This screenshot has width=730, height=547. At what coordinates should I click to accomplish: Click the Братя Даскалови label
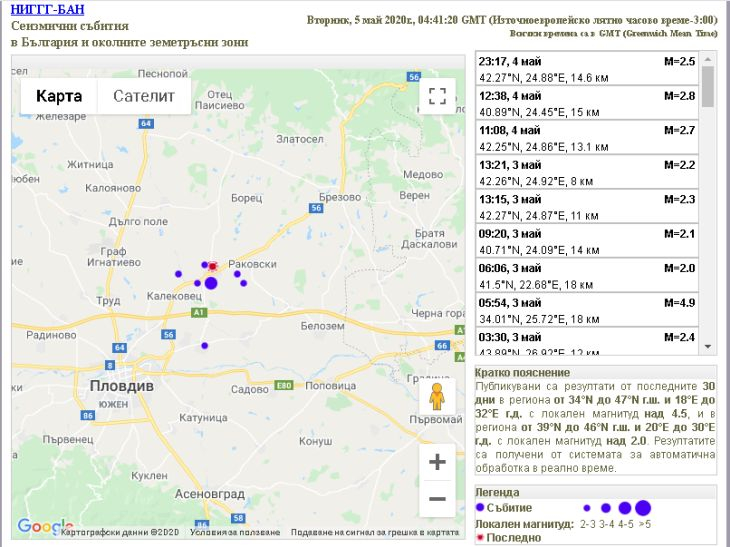click(429, 238)
